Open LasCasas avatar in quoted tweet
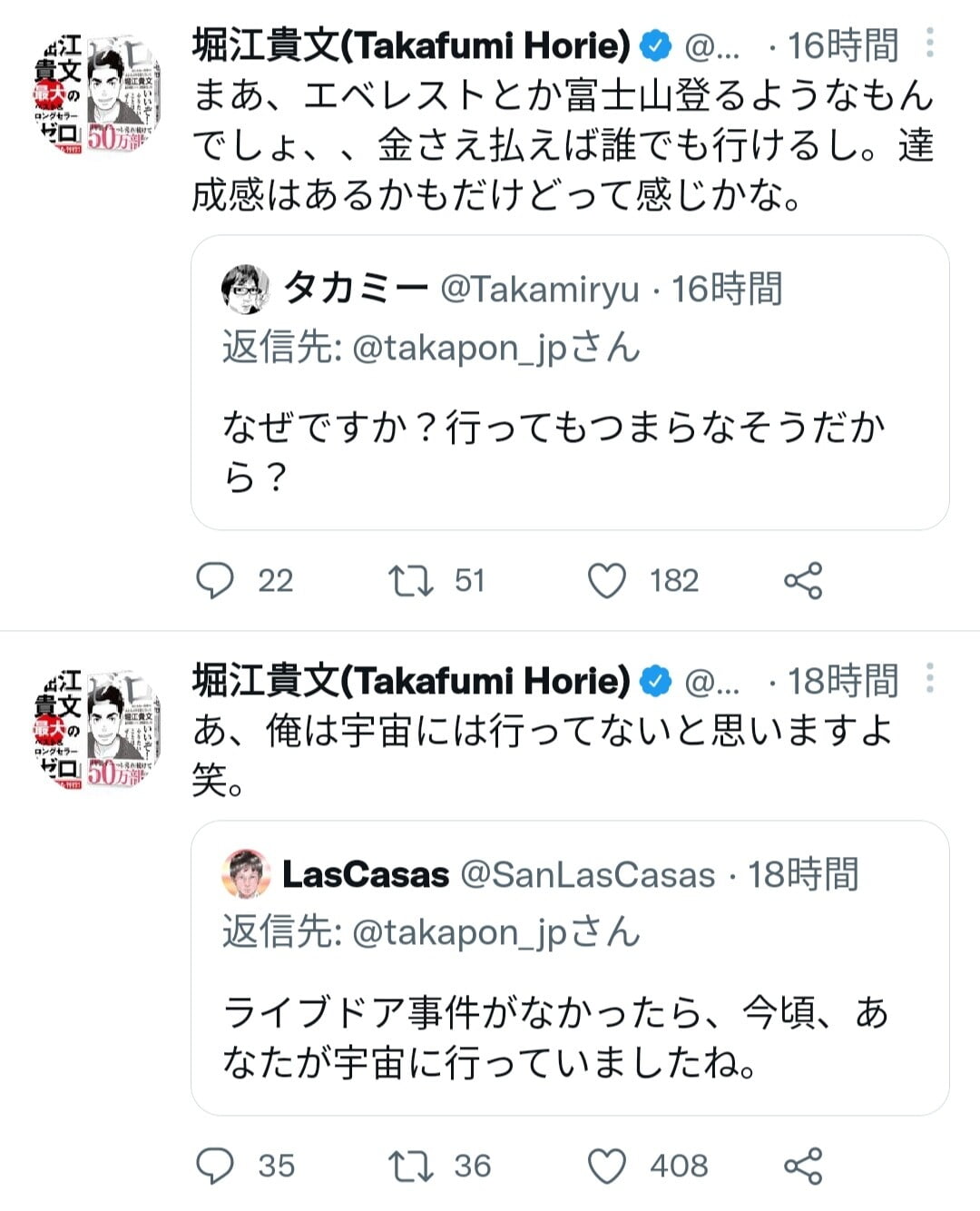 point(245,874)
